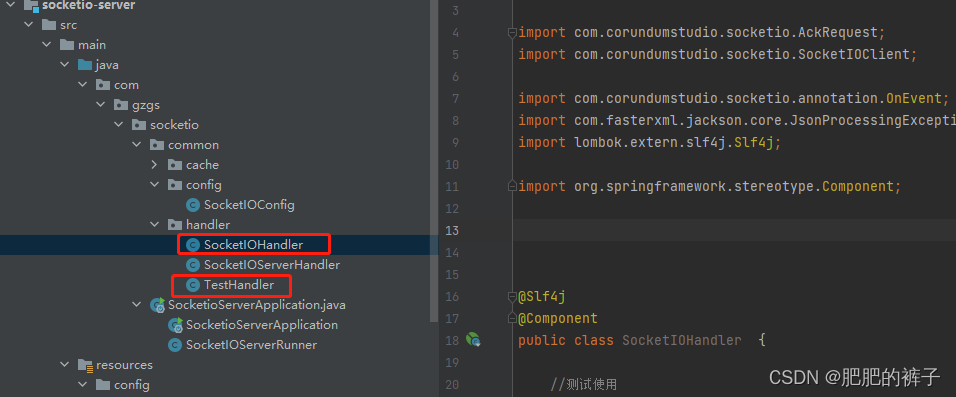Click SocketIOClient in import statement
Image resolution: width=956 pixels, height=397 pixels.
pyautogui.click(x=853, y=54)
